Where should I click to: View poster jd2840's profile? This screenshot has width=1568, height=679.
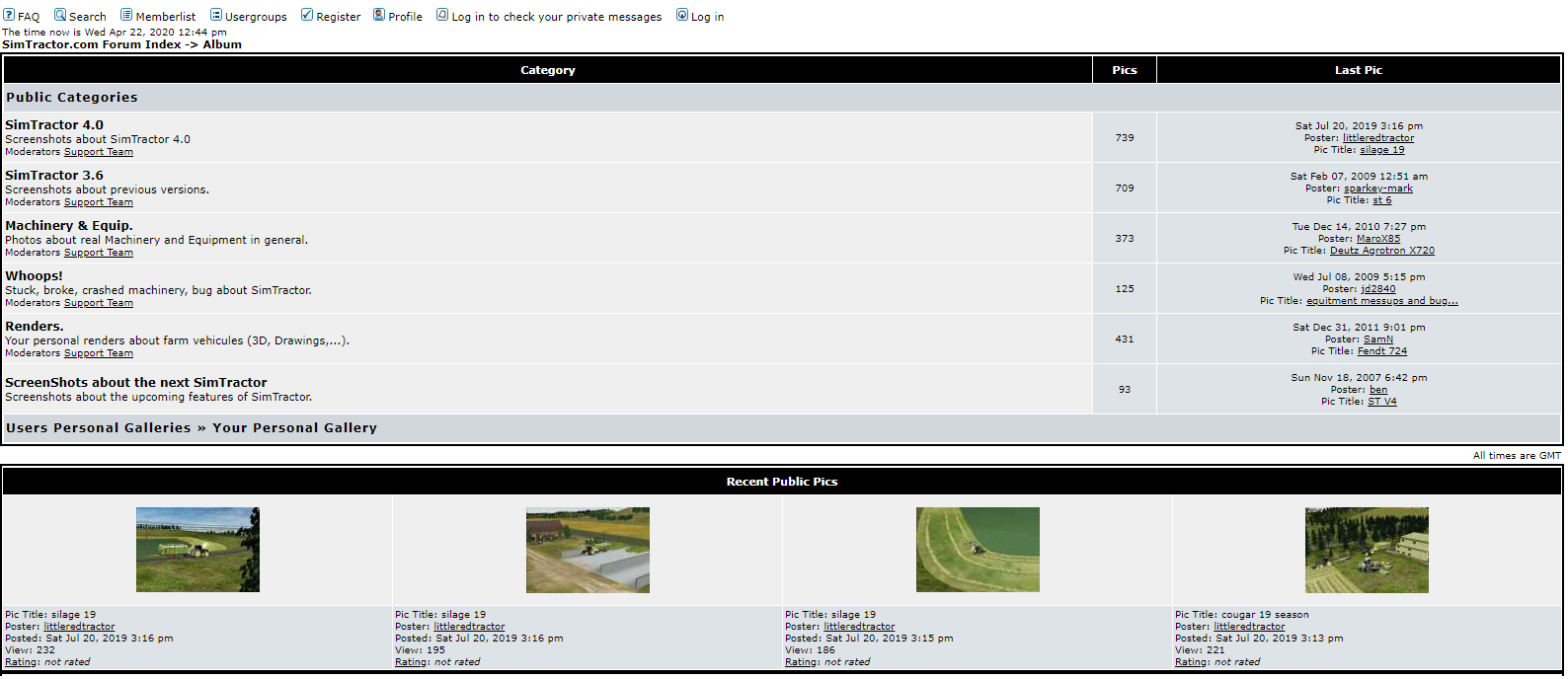pos(1378,289)
